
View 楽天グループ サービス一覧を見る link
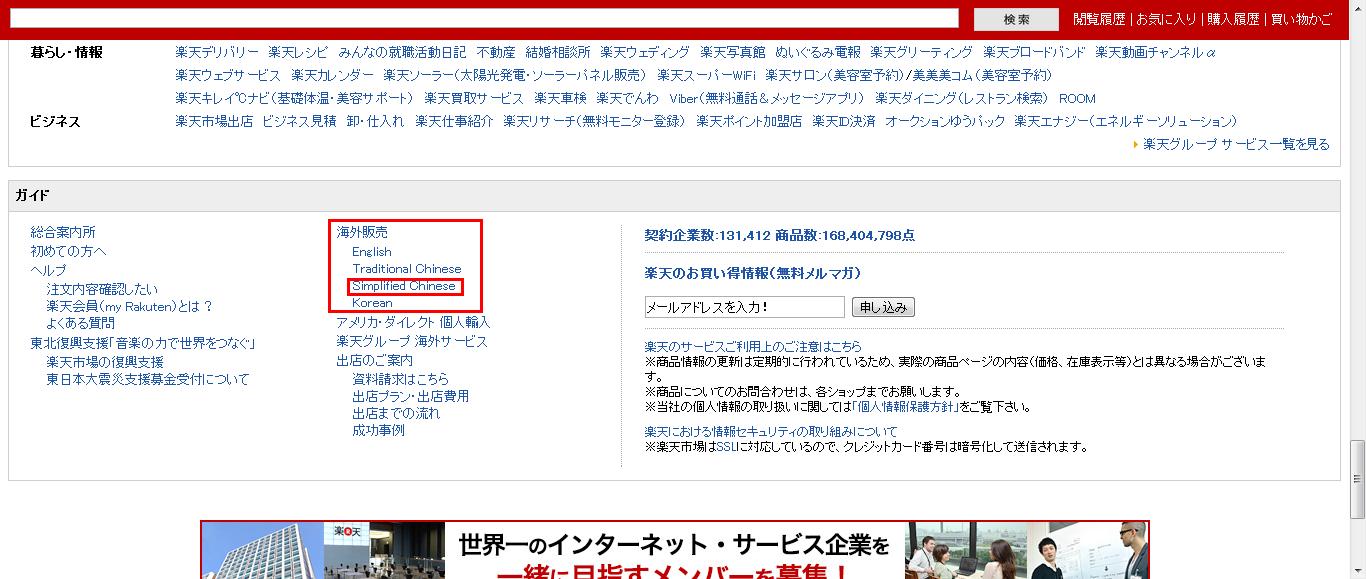(x=1236, y=144)
